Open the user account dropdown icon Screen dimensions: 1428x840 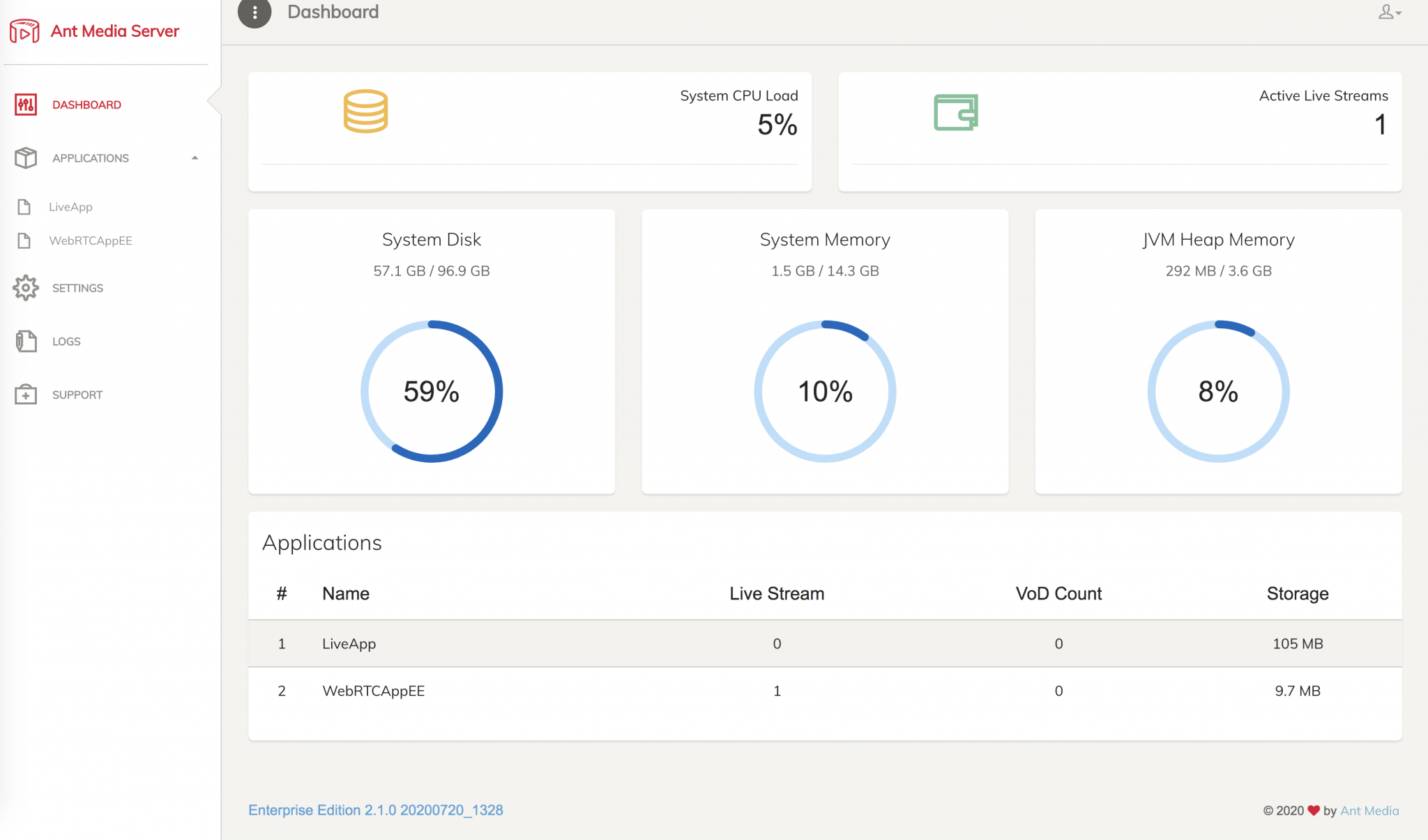[x=1389, y=12]
